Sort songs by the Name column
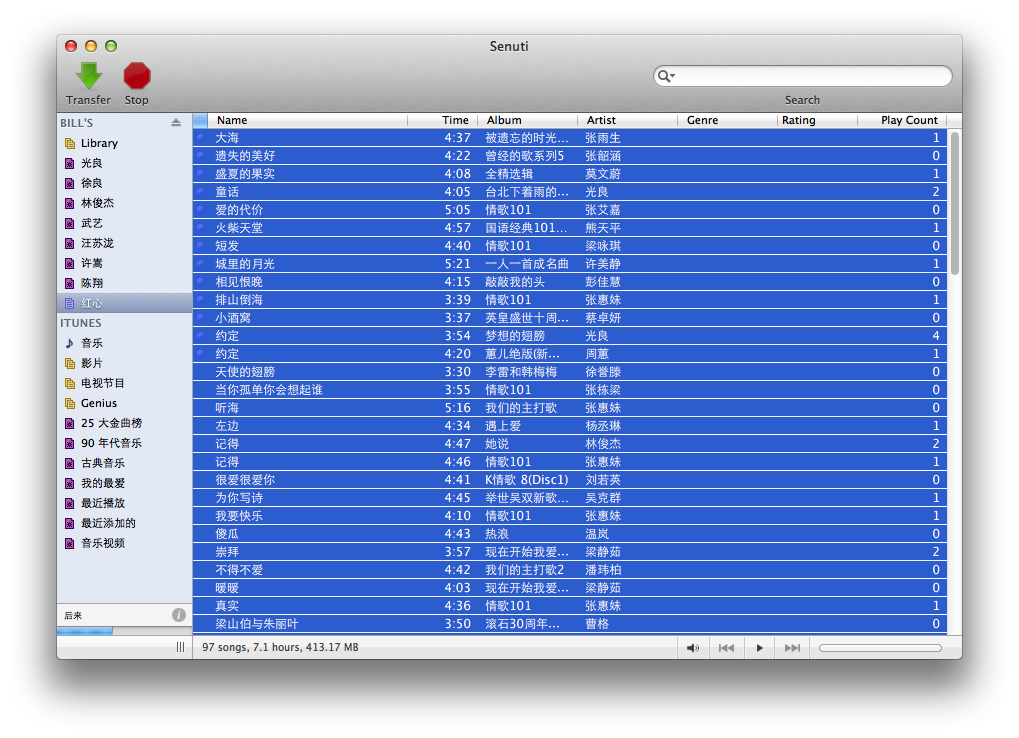The image size is (1019, 738). [x=307, y=120]
